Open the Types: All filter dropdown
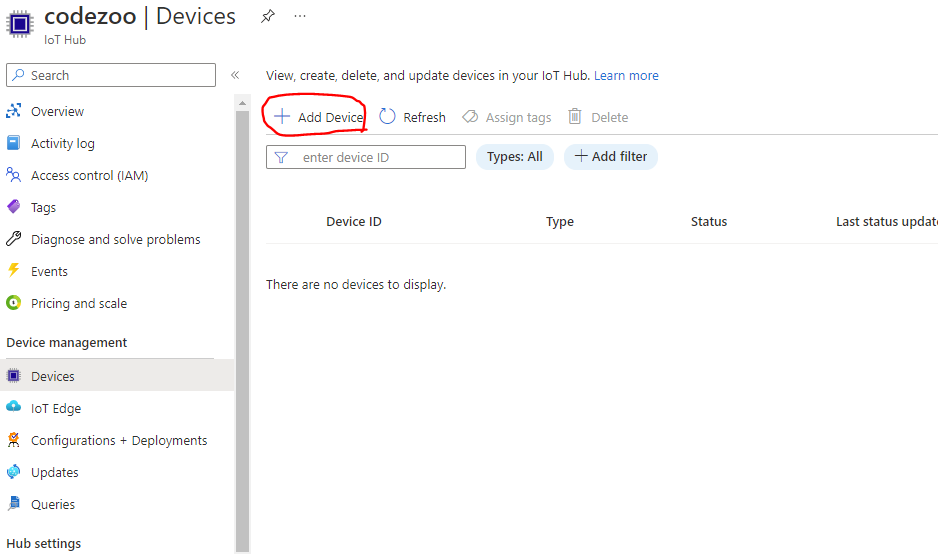This screenshot has width=938, height=554. (x=514, y=157)
